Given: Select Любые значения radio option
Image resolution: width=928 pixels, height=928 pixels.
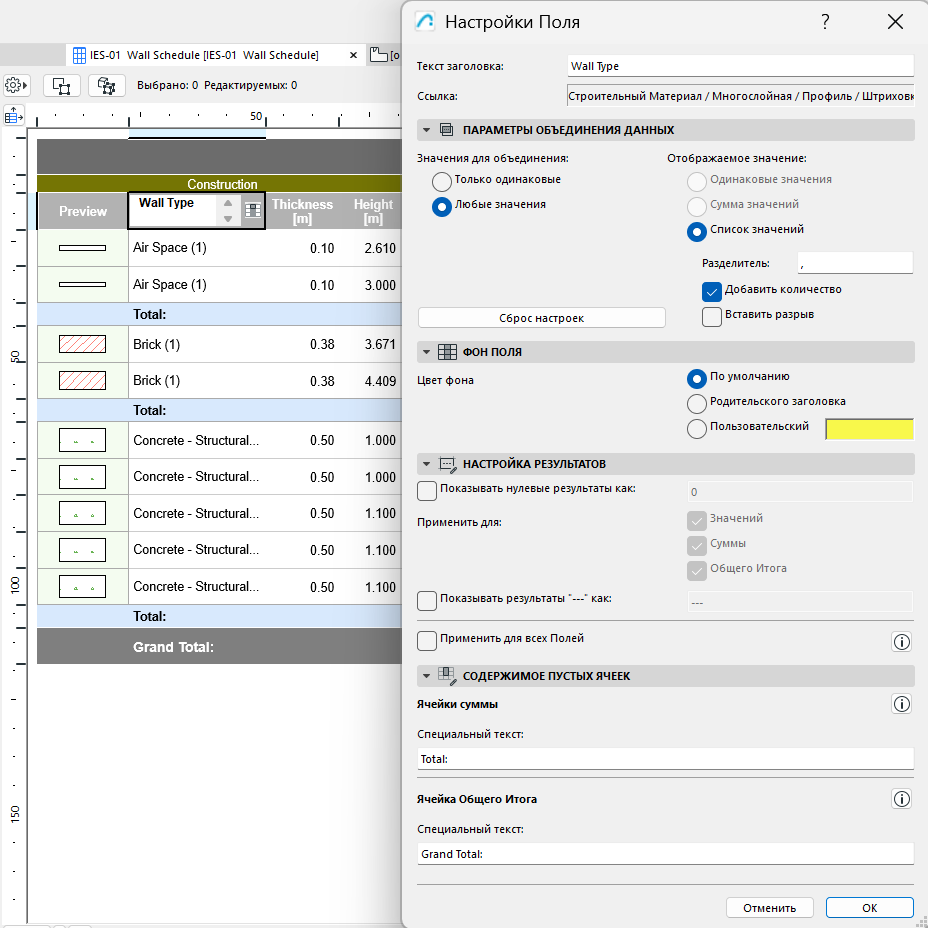Looking at the screenshot, I should pos(442,207).
